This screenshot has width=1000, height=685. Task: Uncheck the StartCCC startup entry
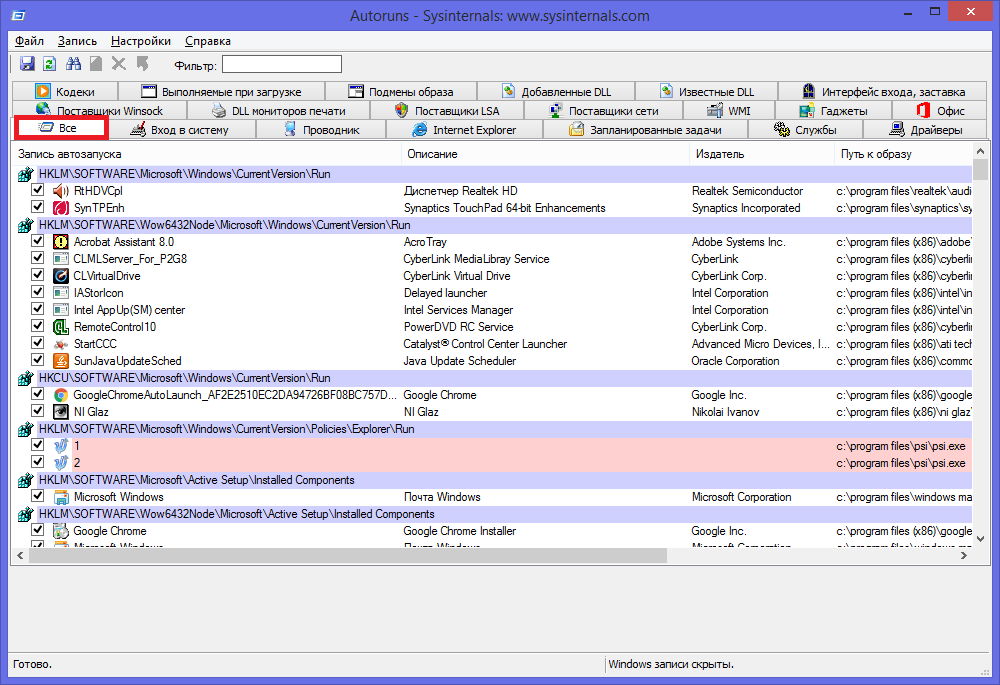click(x=38, y=344)
